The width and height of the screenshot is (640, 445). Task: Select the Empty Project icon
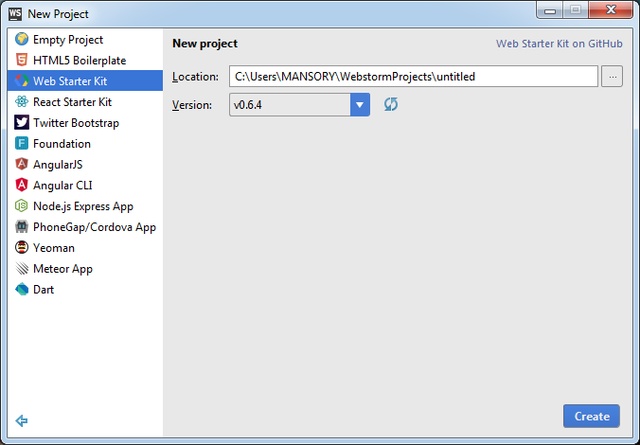22,40
